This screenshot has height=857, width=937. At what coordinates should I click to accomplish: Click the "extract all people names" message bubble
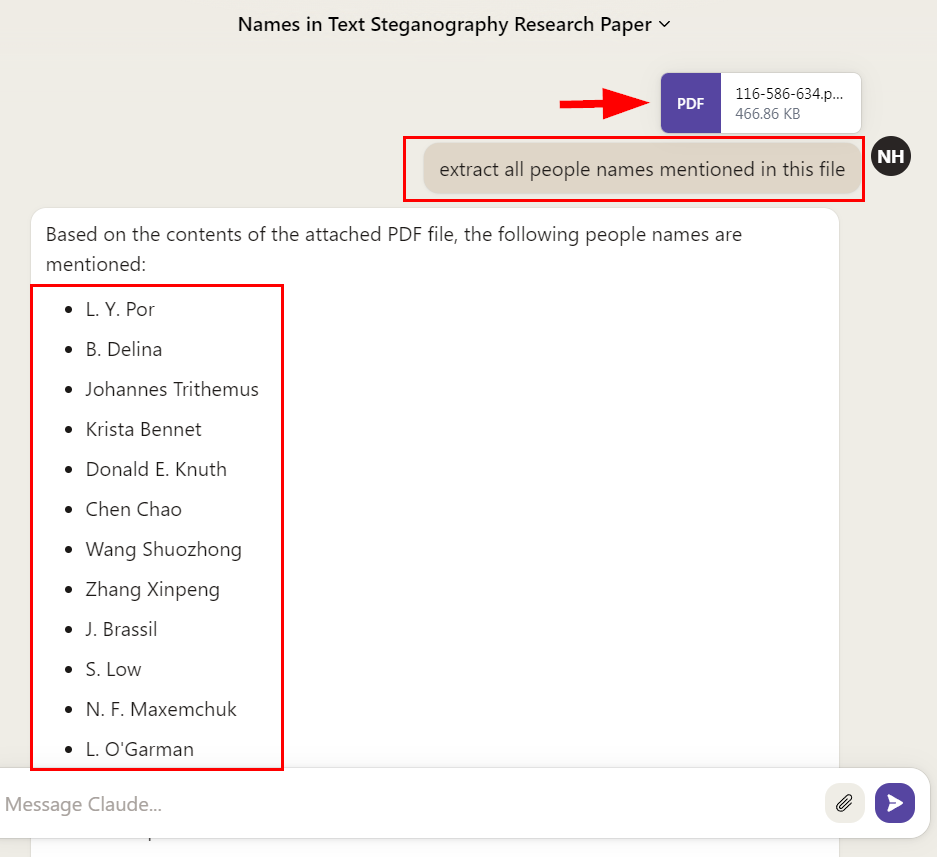pyautogui.click(x=641, y=169)
